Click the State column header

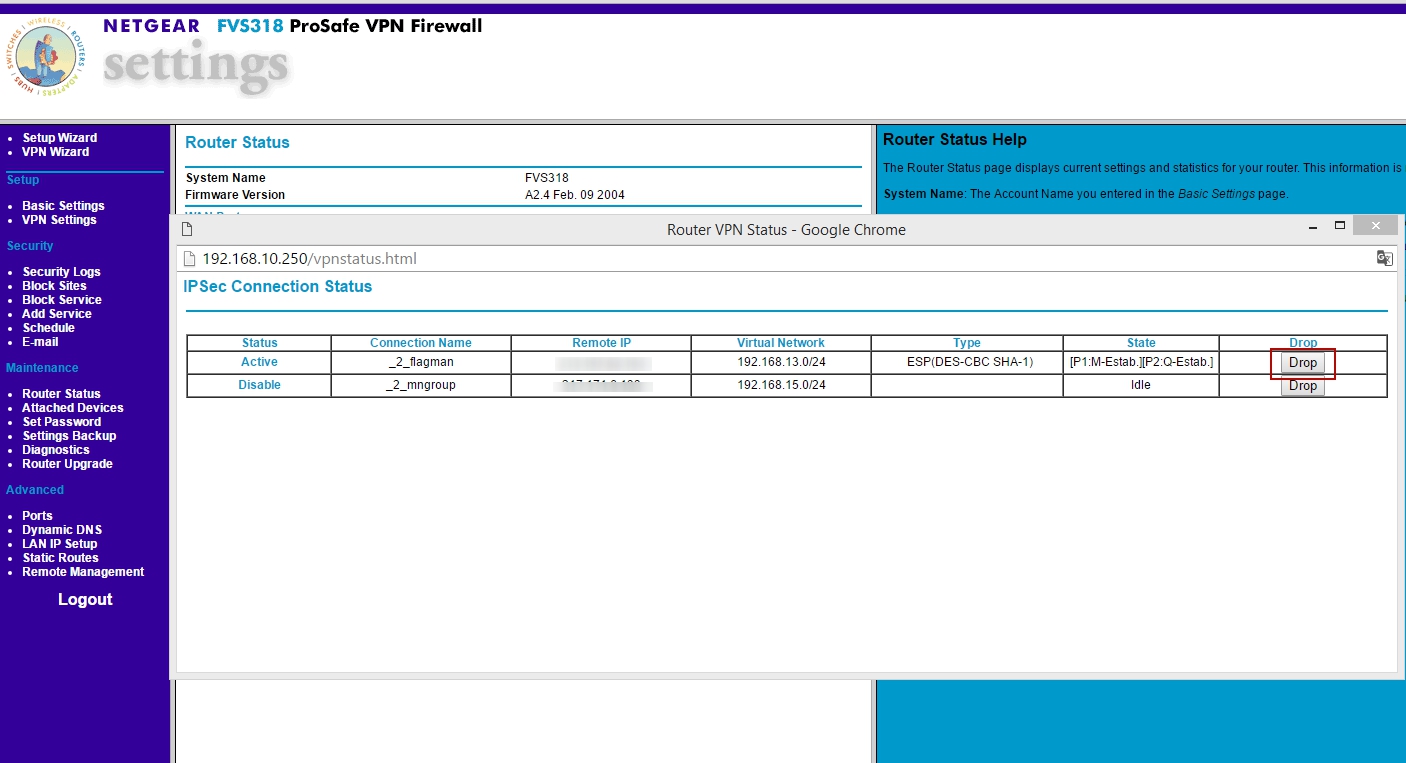point(1141,343)
